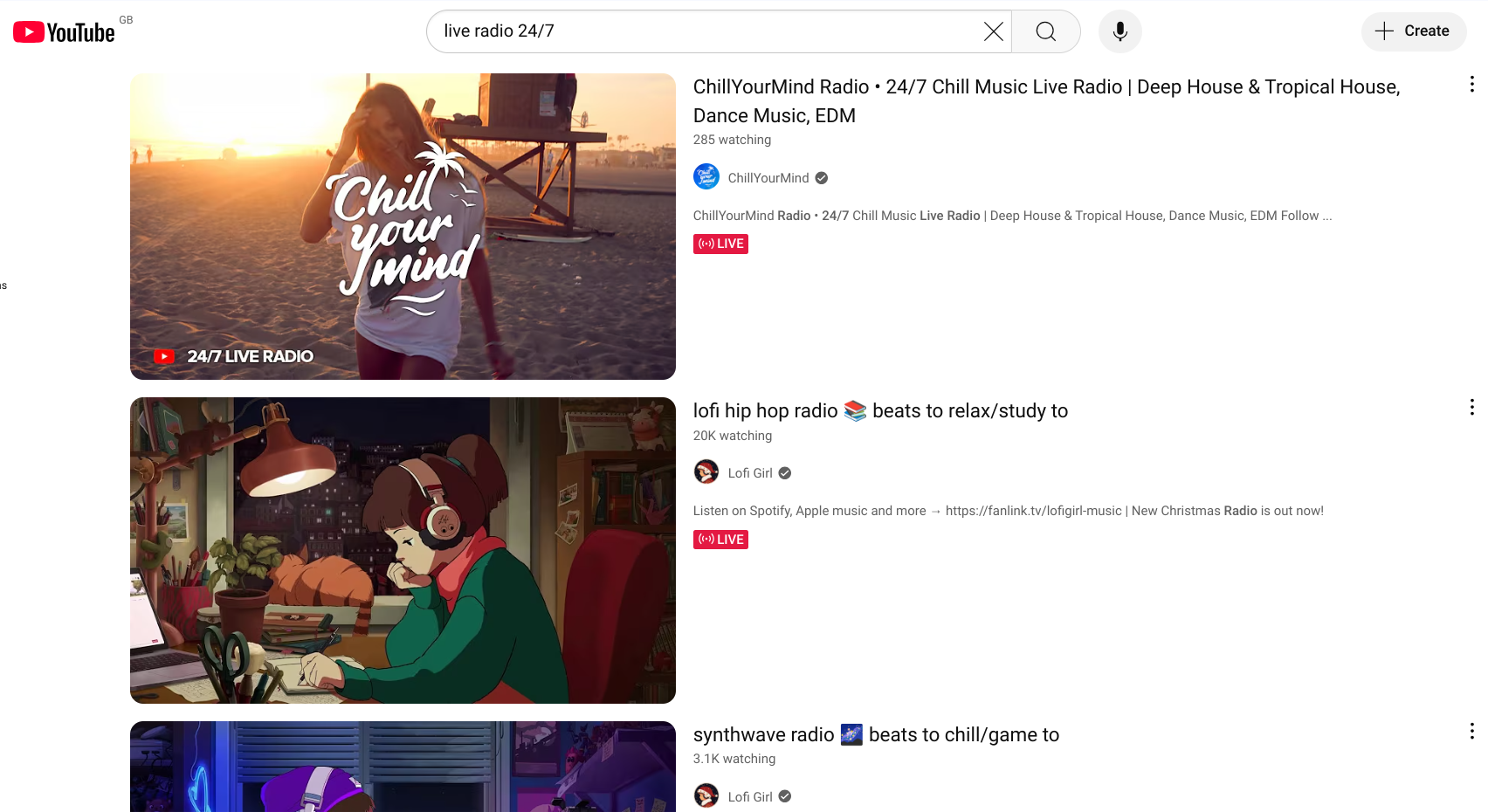Screen dimensions: 1488x812
Task: Open ChillYourMind Radio video thumbnail
Action: (403, 226)
